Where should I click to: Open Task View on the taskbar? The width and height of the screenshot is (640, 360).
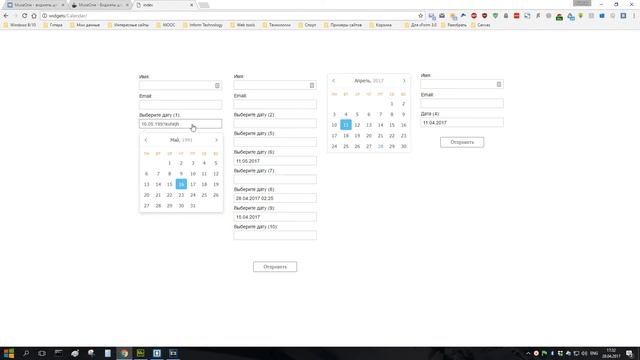coord(42,353)
